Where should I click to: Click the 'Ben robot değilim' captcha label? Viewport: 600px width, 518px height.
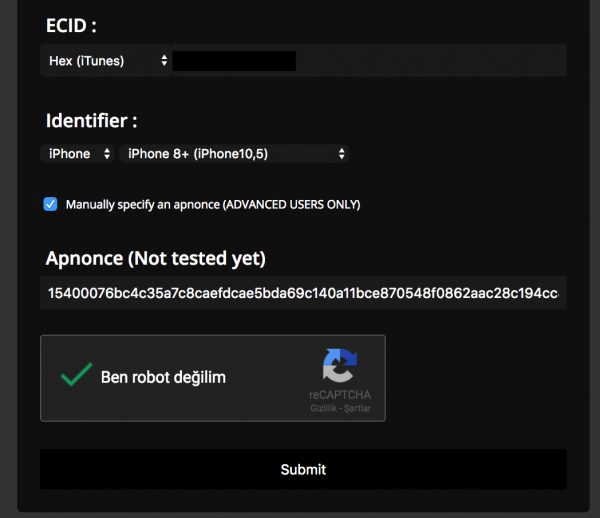coord(163,377)
